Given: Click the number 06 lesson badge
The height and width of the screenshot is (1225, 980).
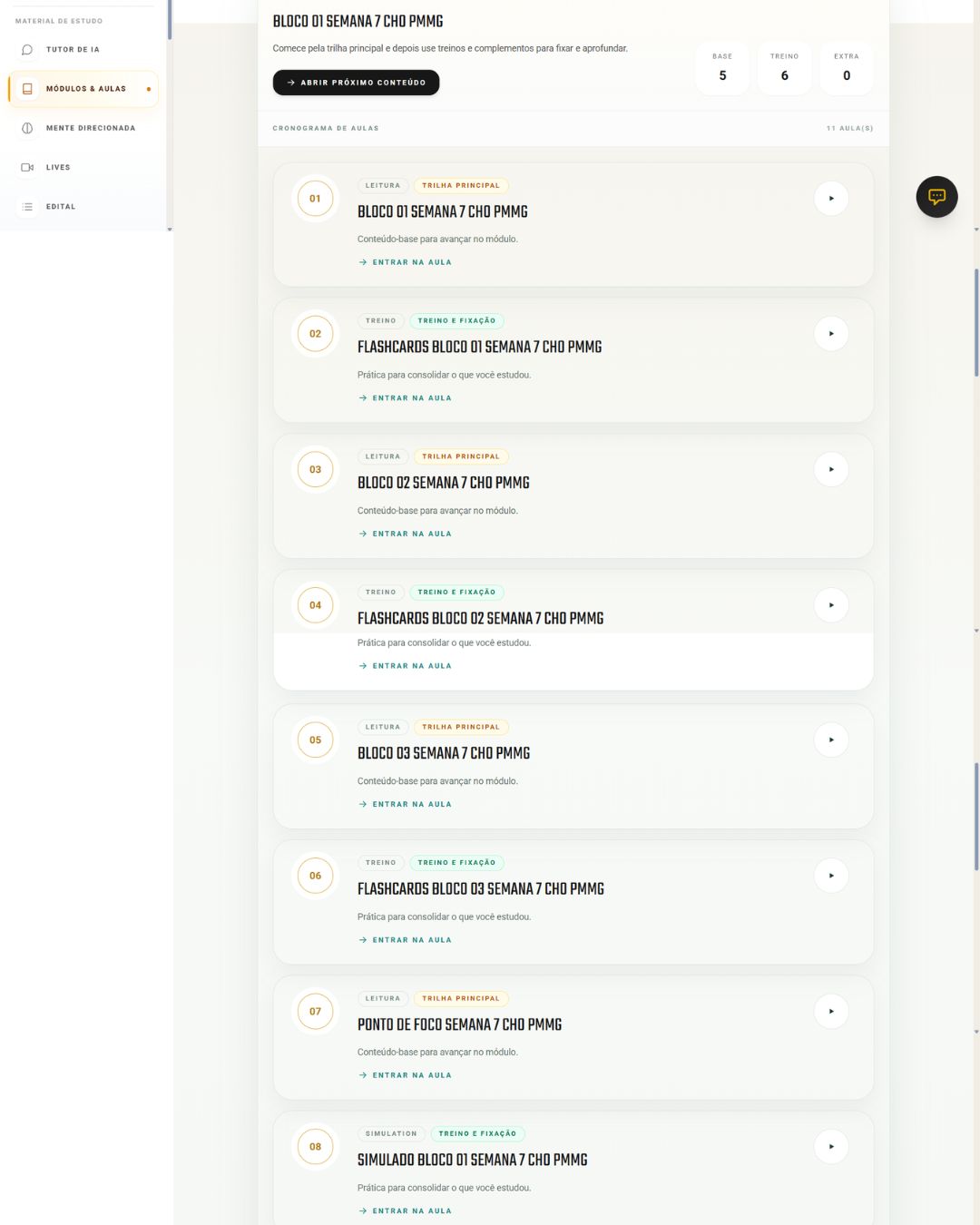Looking at the screenshot, I should [x=315, y=876].
